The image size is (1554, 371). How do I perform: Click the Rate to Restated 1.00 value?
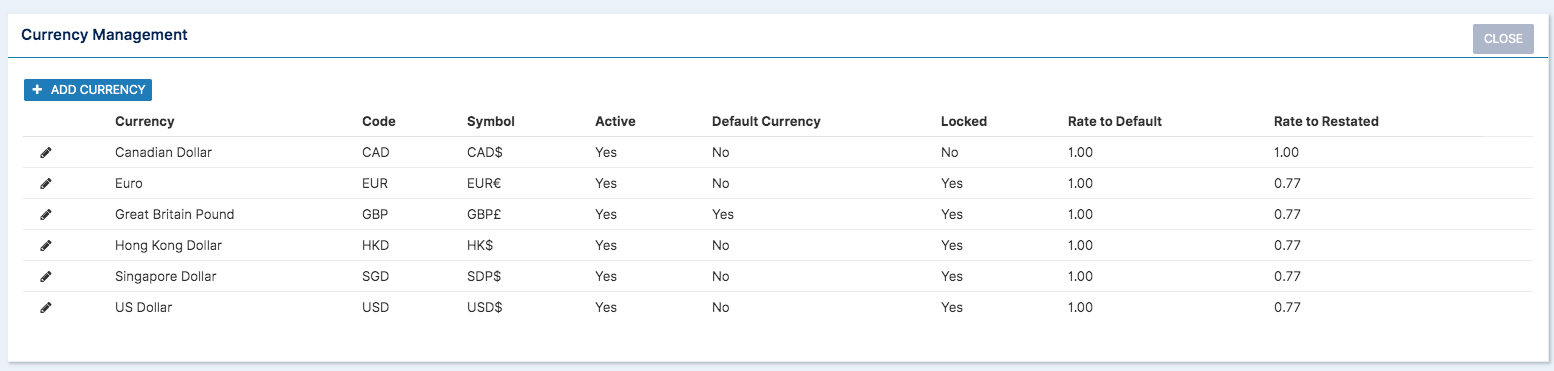point(1287,152)
